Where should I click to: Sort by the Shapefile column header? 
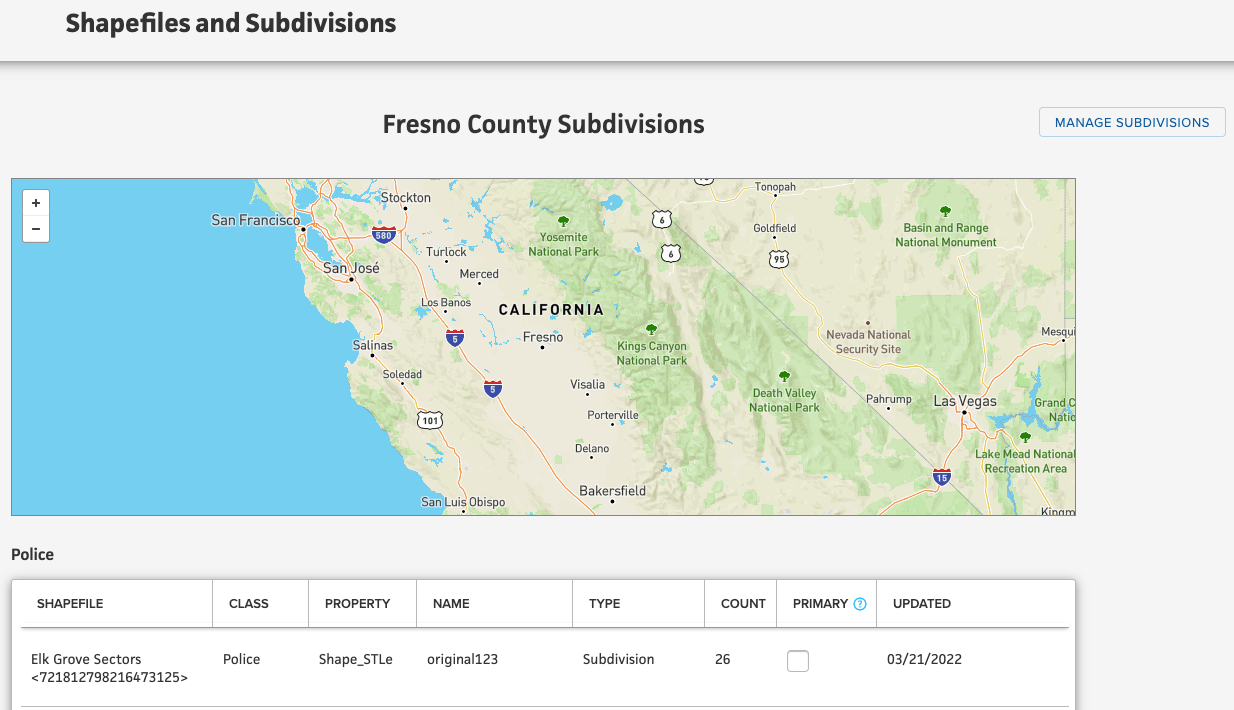[70, 604]
